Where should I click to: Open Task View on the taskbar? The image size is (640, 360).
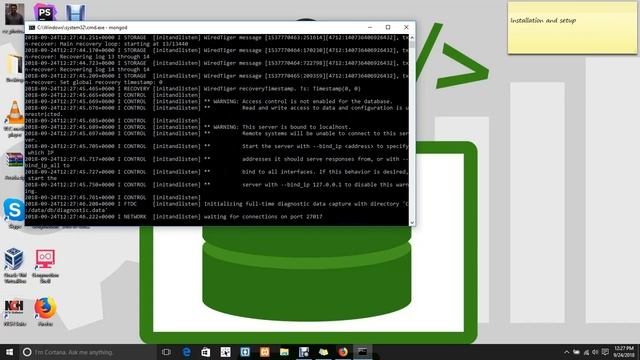(x=166, y=352)
